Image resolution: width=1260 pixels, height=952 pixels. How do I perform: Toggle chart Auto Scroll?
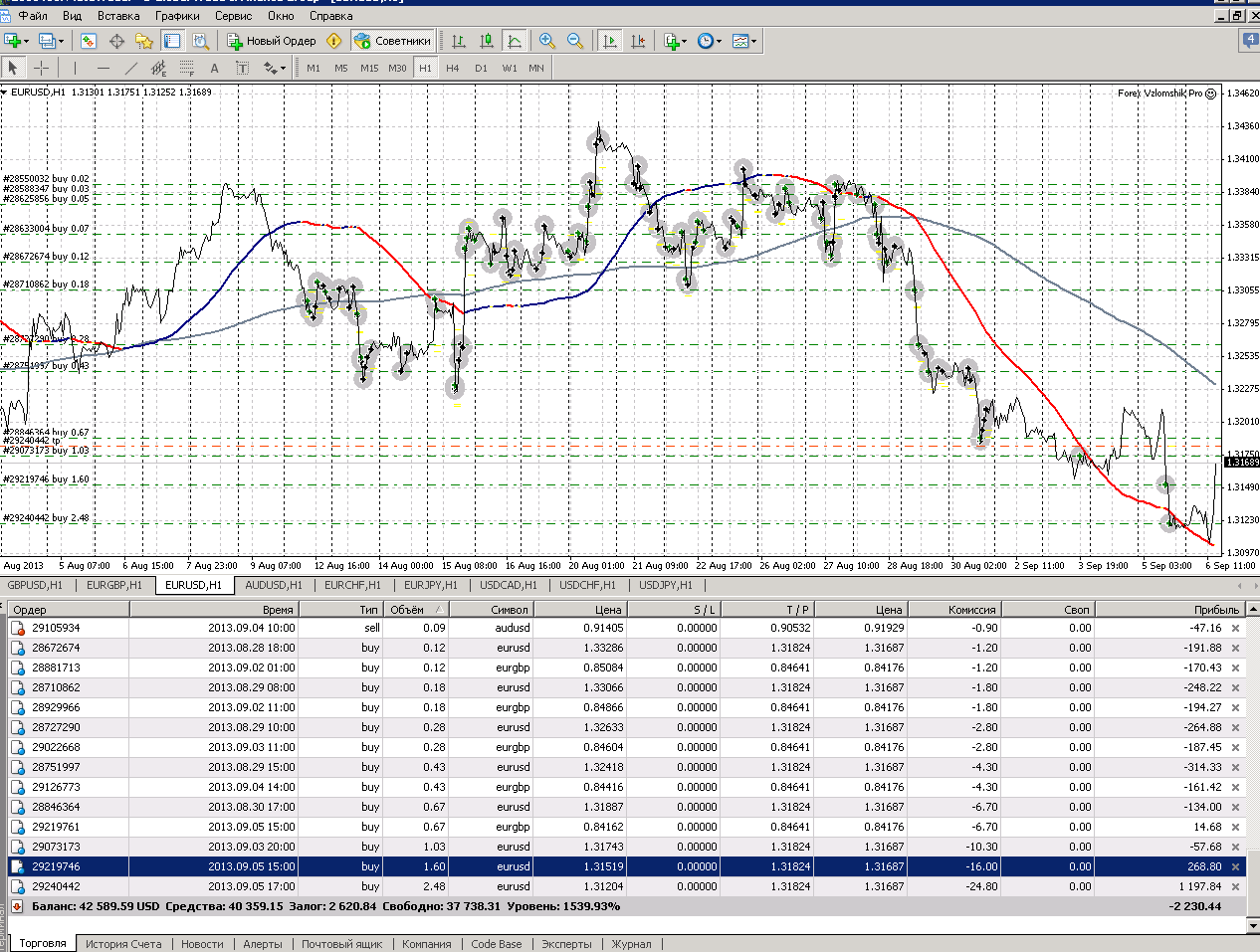point(610,41)
